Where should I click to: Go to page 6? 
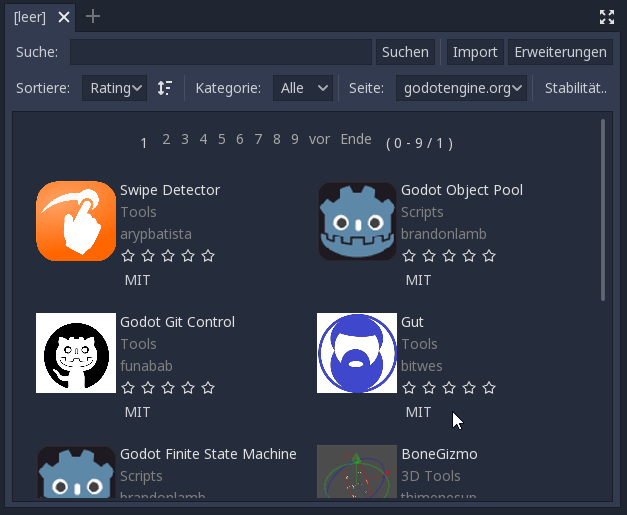[240, 139]
